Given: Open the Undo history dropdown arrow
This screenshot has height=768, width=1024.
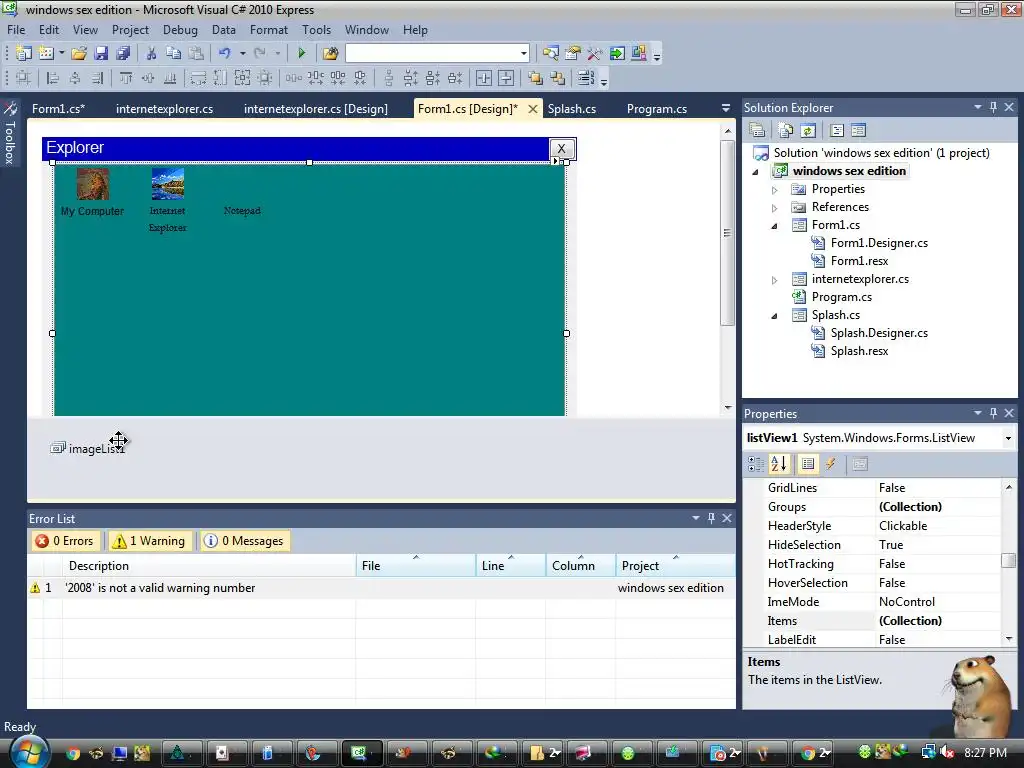Looking at the screenshot, I should (242, 54).
